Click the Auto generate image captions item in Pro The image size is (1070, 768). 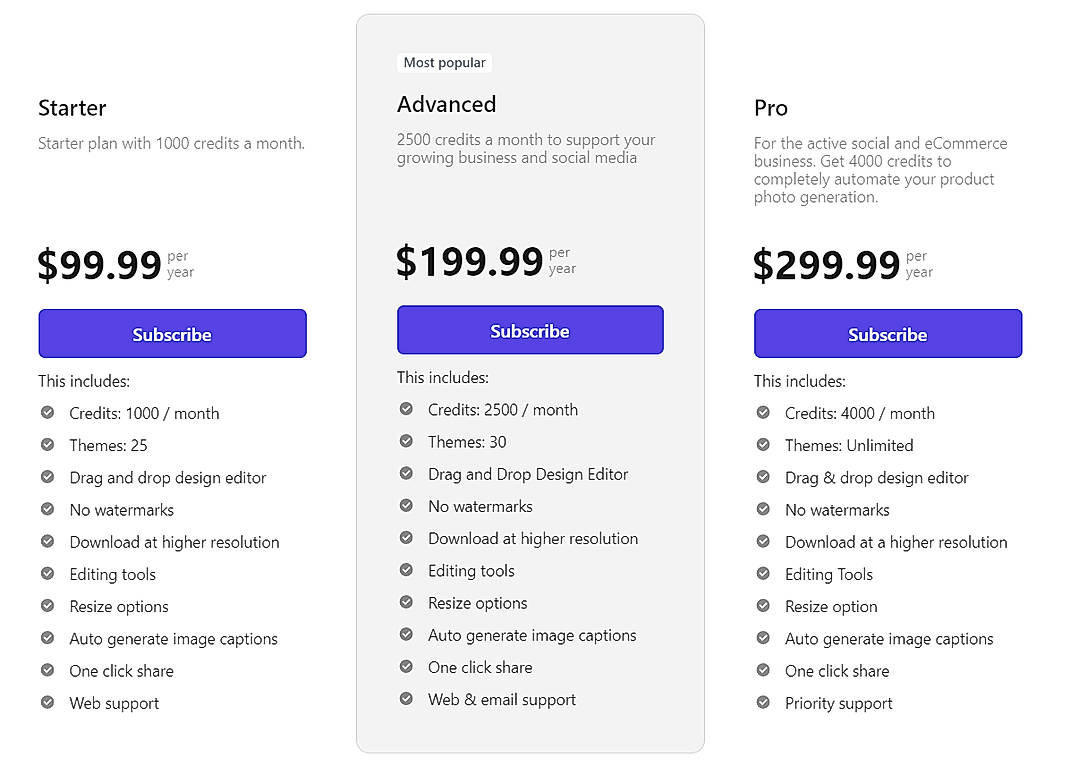click(889, 639)
